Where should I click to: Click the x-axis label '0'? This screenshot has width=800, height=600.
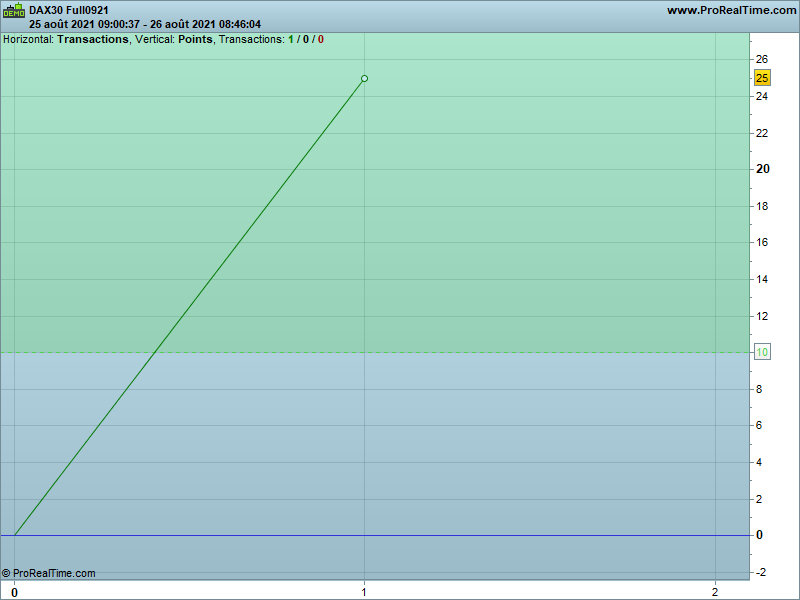(x=14, y=592)
